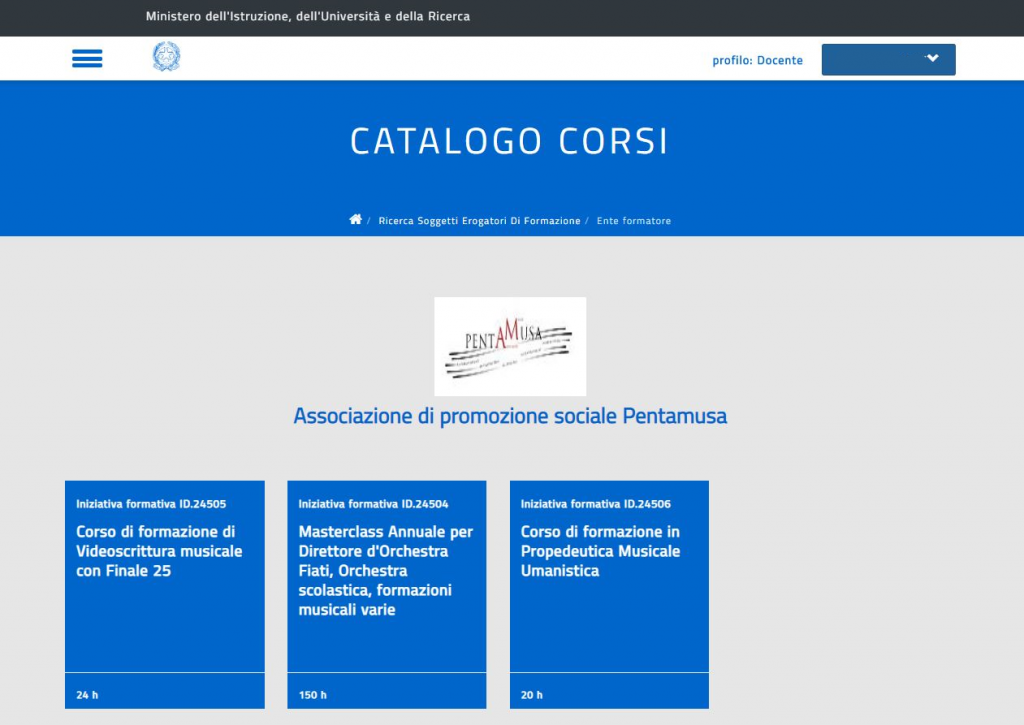Expand the user profile dropdown

coord(888,59)
